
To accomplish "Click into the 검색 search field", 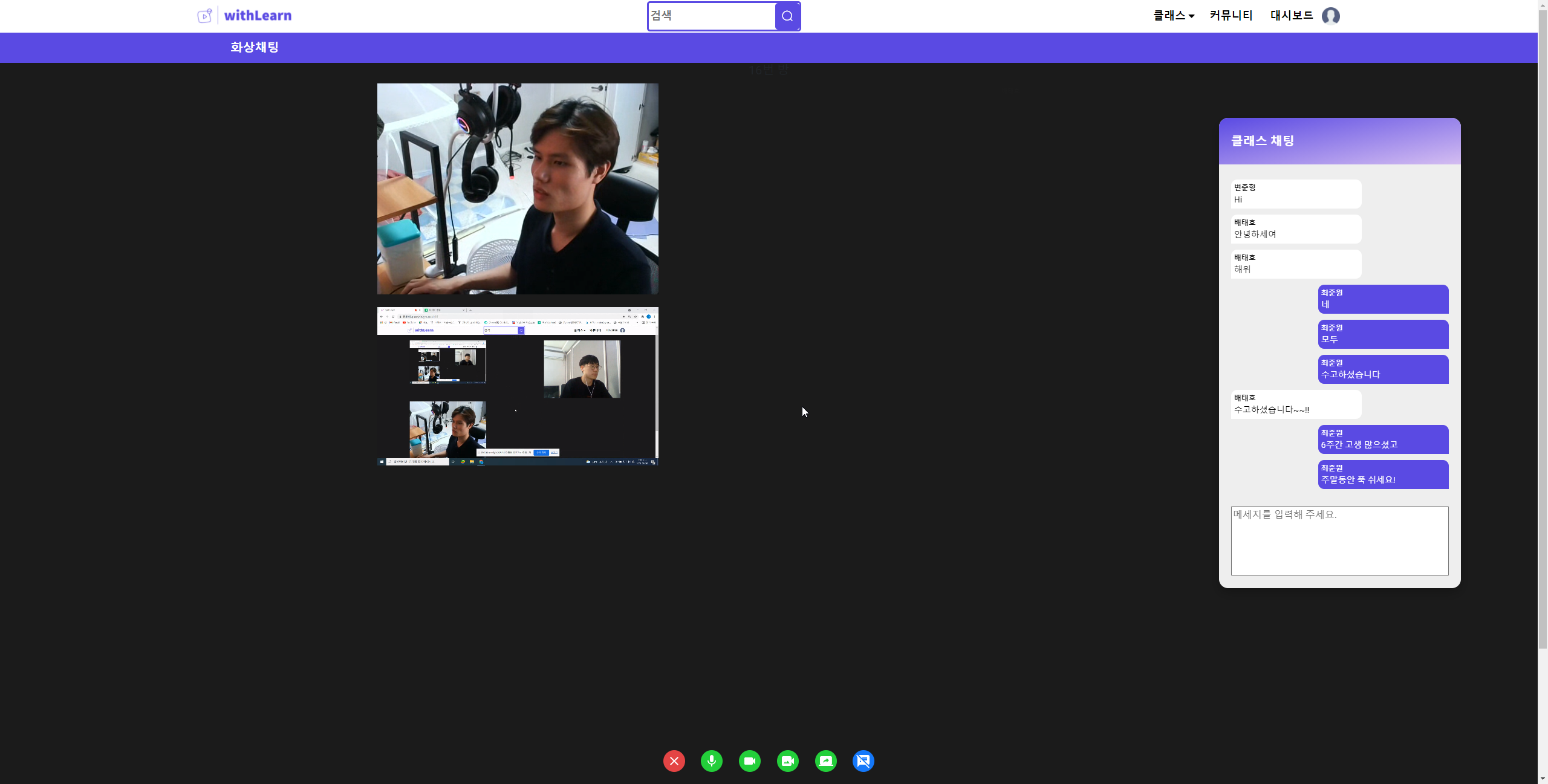I will (711, 16).
